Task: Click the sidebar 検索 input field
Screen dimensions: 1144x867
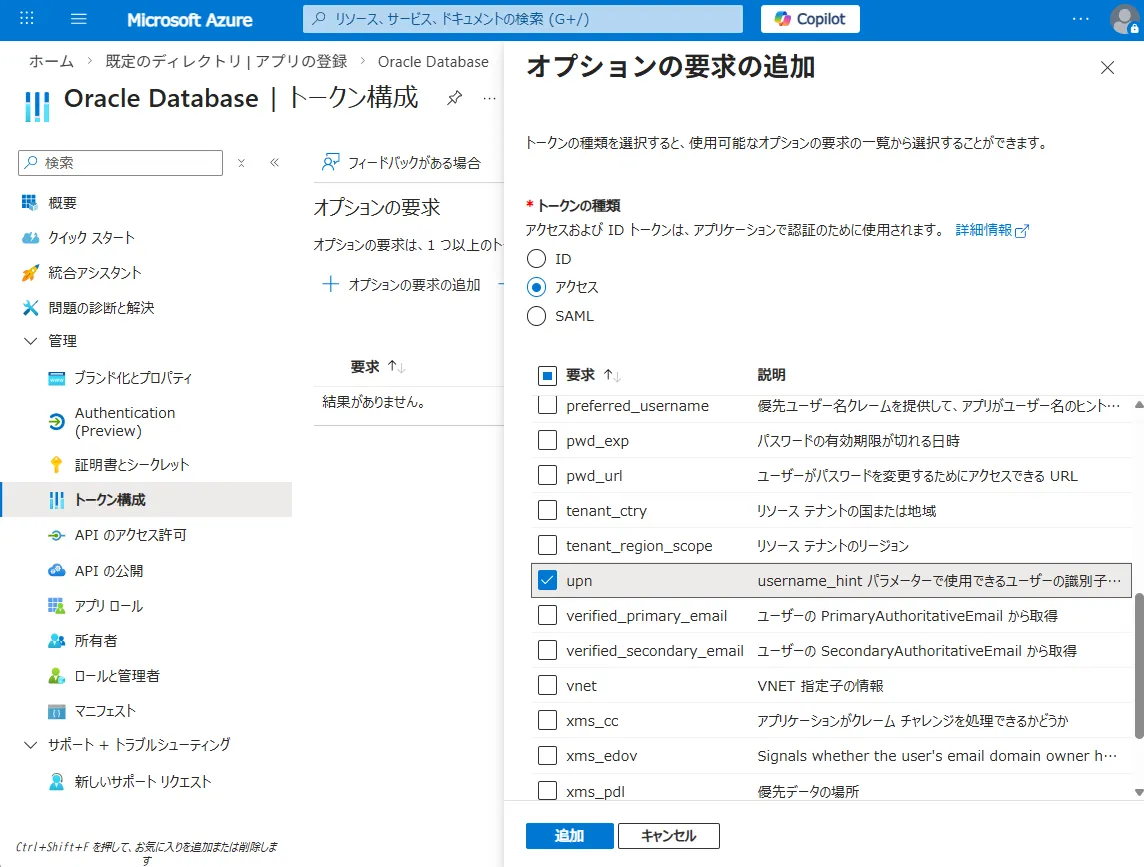Action: [x=120, y=163]
